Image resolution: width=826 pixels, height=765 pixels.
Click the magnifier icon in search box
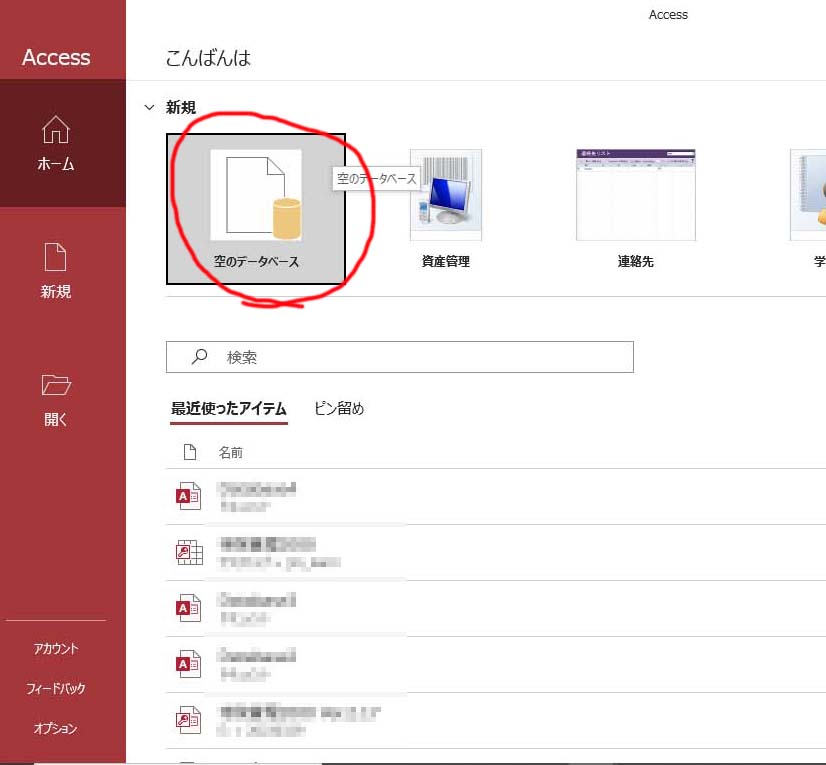[199, 357]
